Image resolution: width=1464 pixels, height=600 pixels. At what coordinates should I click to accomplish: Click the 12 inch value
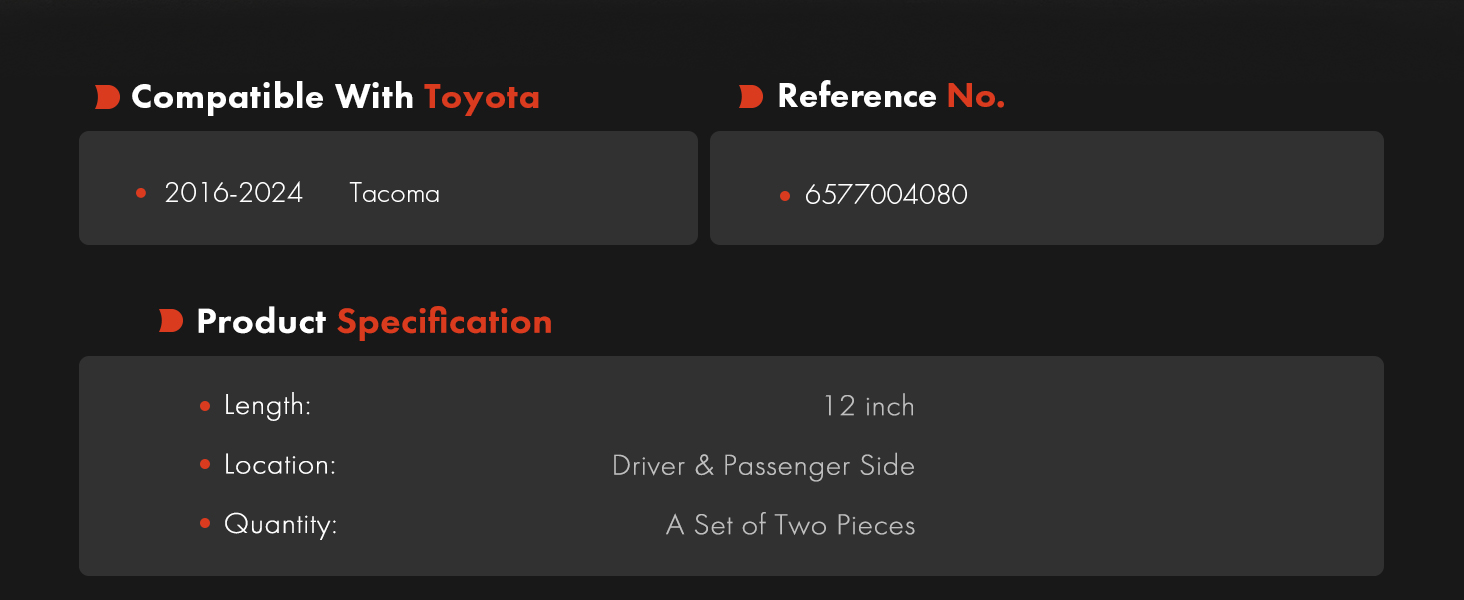click(869, 406)
